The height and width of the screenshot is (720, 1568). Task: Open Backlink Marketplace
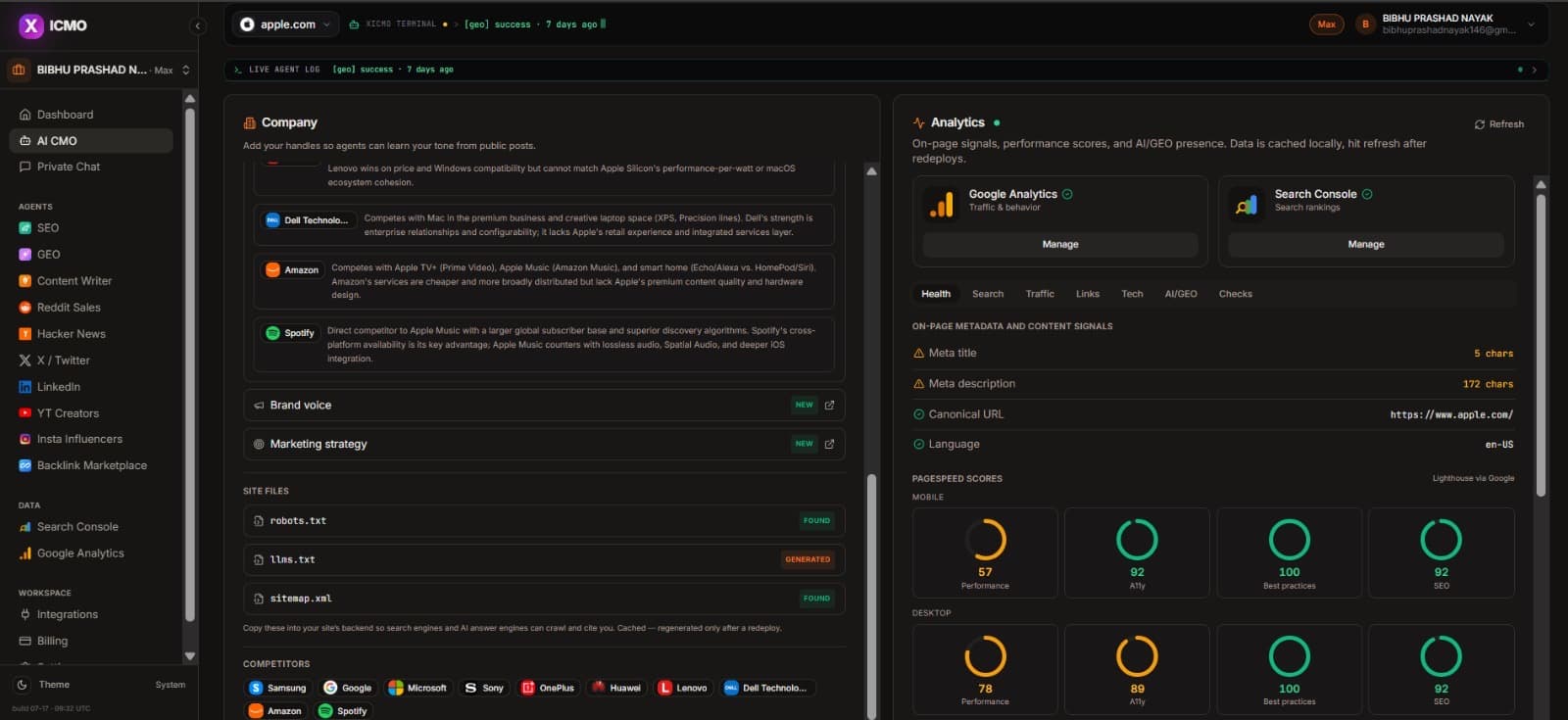click(91, 465)
